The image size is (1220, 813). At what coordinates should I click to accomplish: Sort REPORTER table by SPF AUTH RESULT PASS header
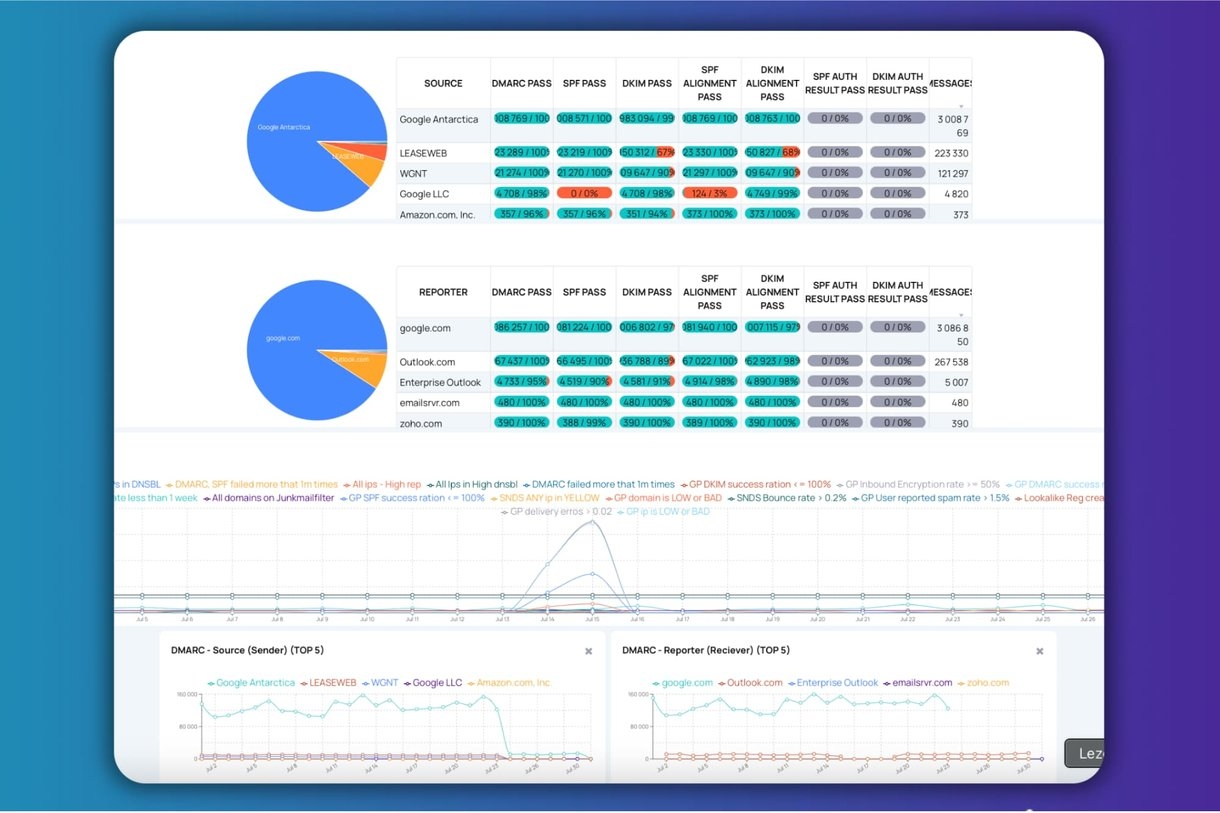[835, 292]
